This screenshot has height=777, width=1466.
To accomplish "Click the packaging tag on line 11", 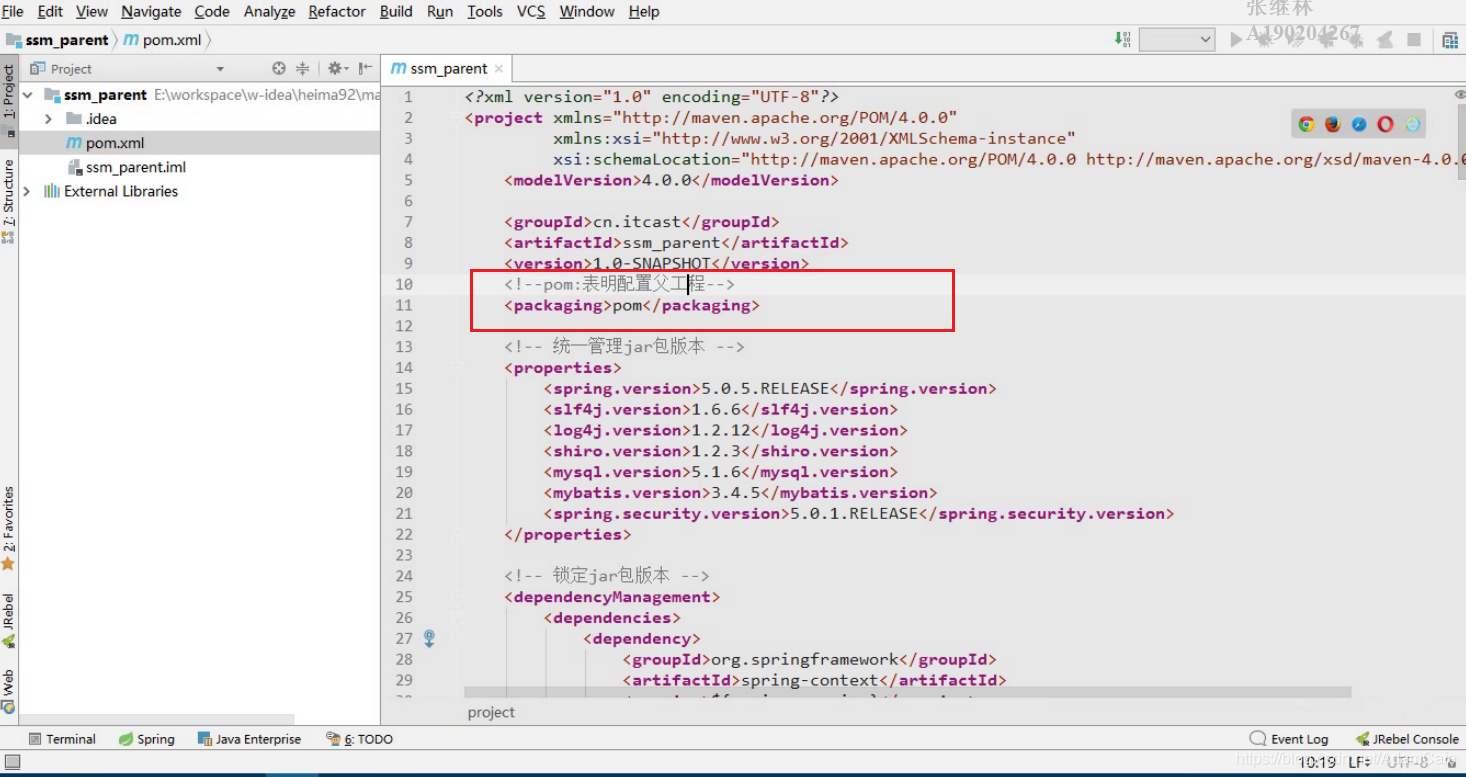I will coord(632,305).
